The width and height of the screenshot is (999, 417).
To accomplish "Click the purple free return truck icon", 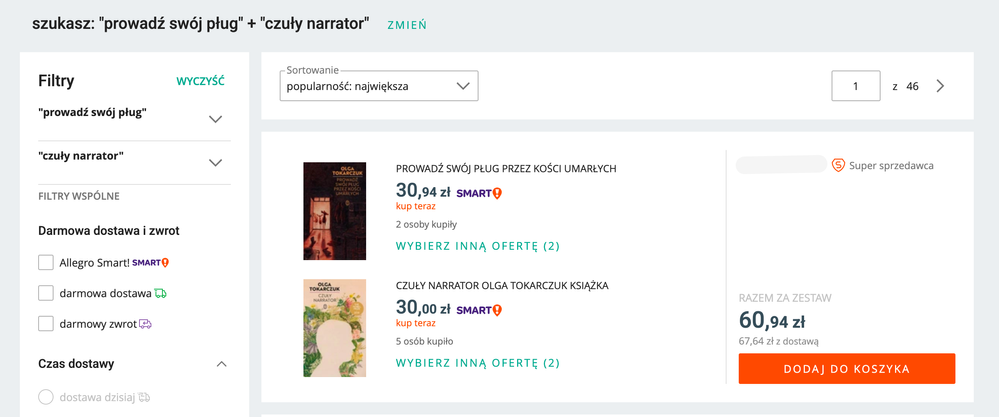I will 146,324.
